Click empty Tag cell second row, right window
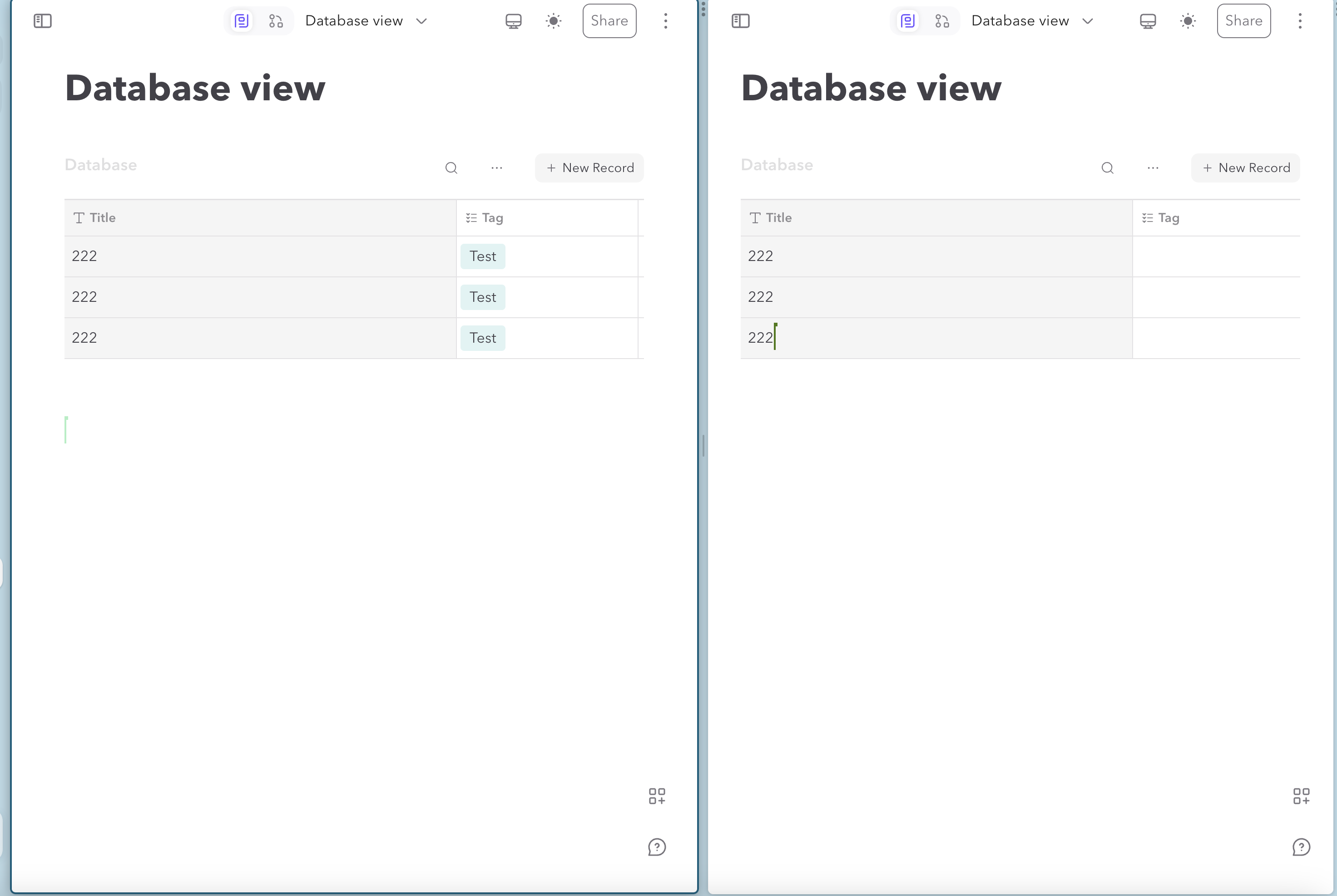The width and height of the screenshot is (1337, 896). tap(1216, 297)
